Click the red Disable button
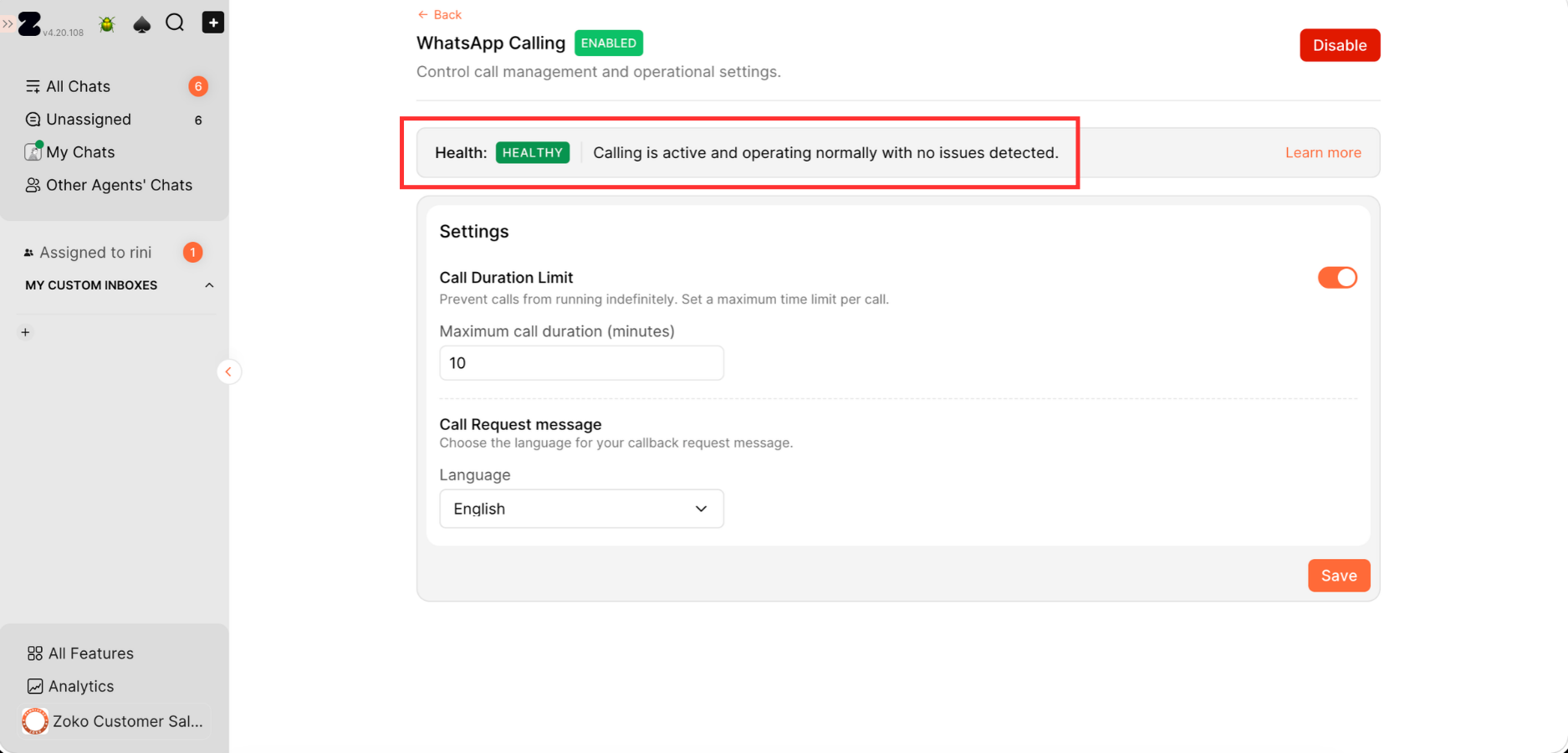This screenshot has height=753, width=1568. pos(1340,45)
